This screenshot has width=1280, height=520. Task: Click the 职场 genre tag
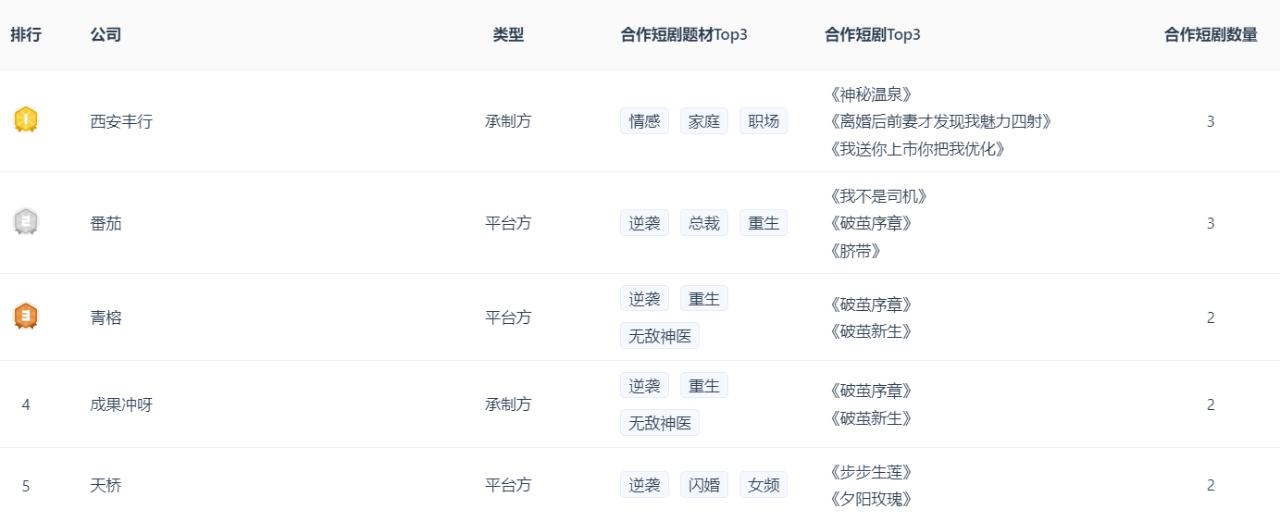(763, 122)
